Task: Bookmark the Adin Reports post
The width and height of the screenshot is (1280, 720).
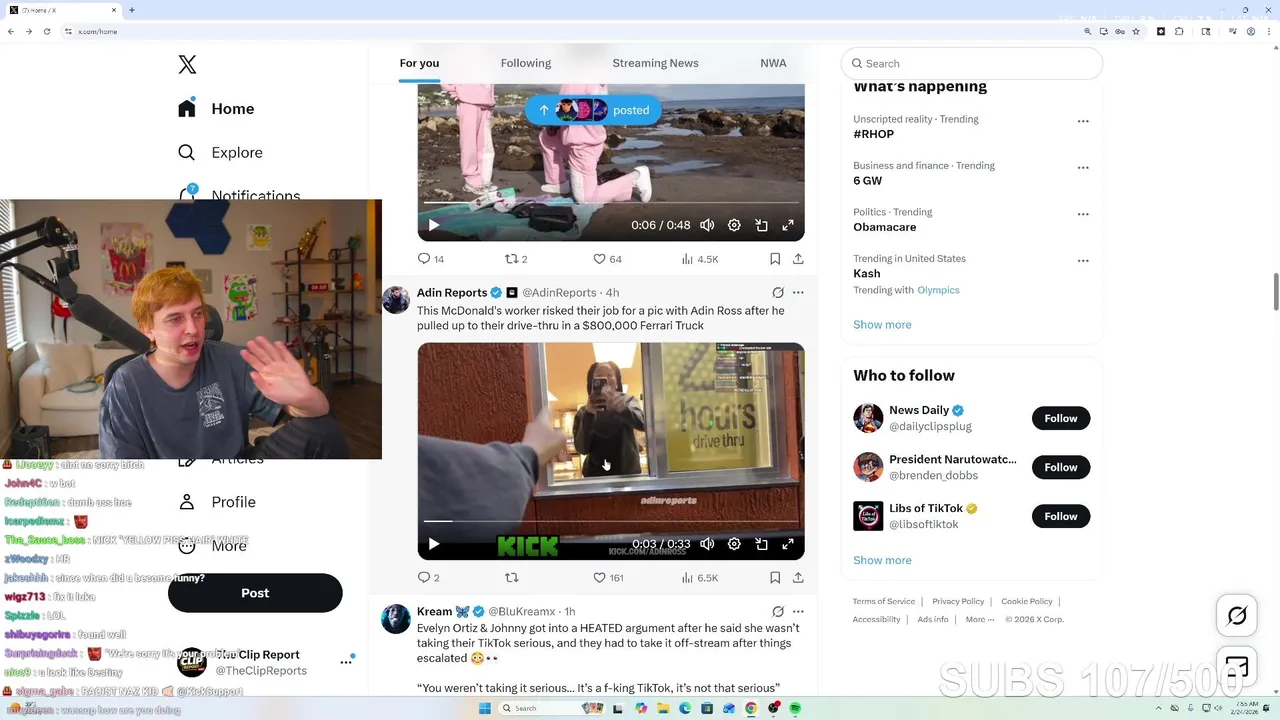Action: click(775, 578)
